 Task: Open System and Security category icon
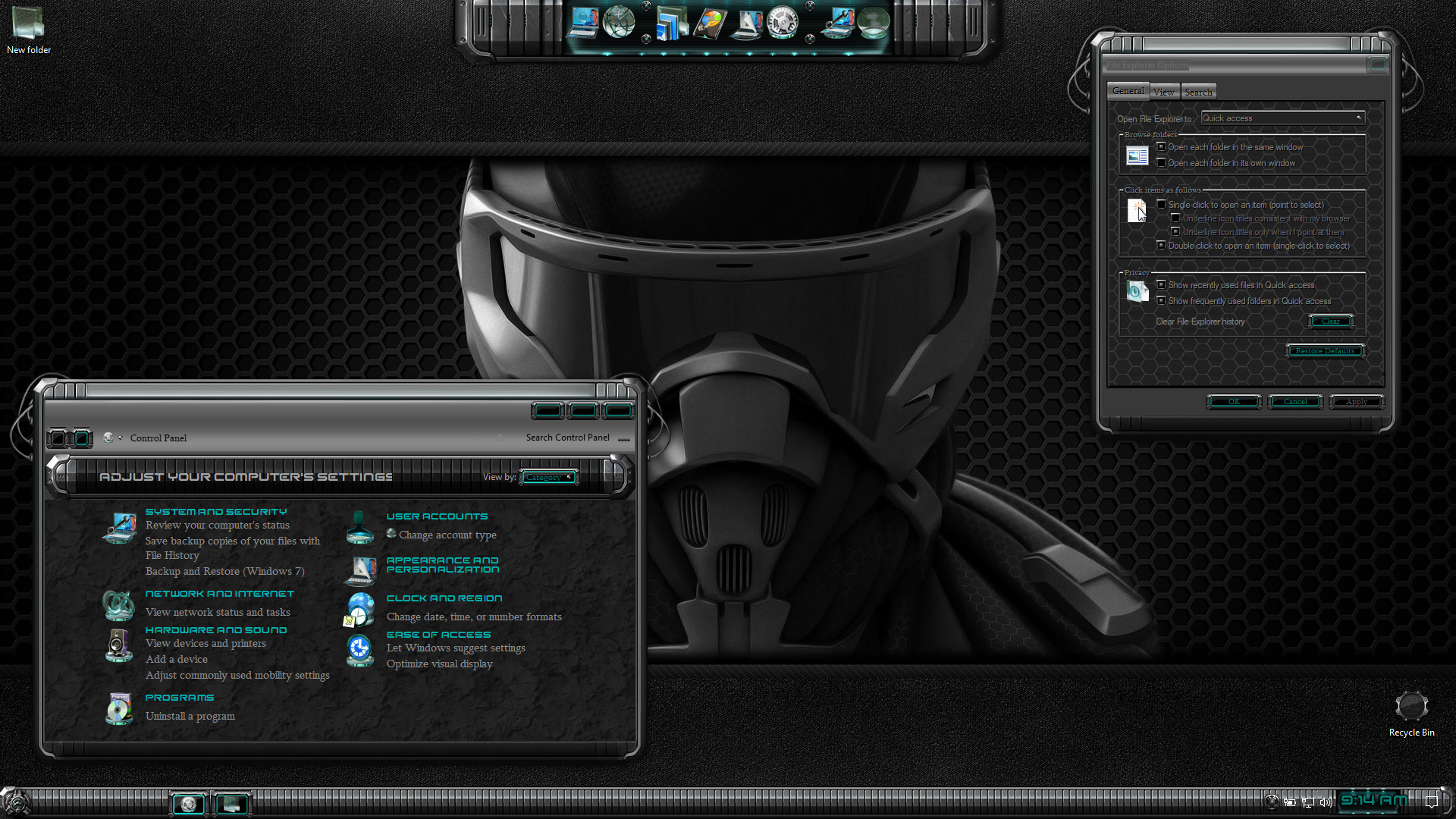point(120,528)
